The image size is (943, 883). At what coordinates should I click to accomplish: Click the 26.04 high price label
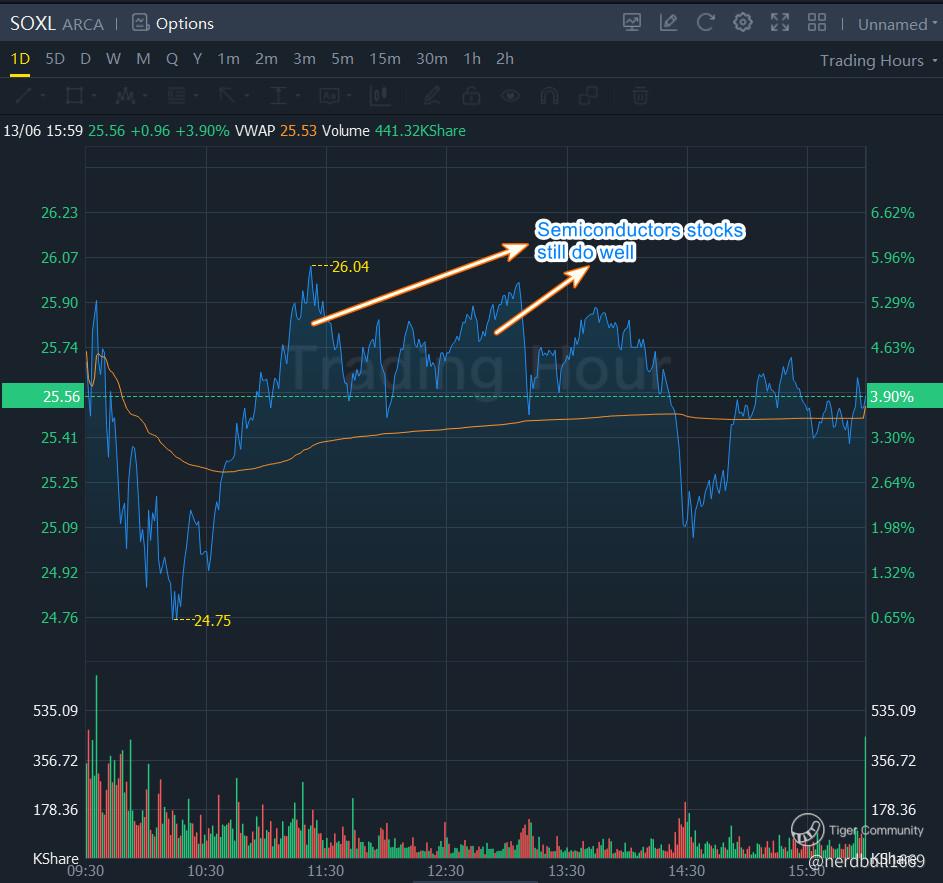(350, 266)
